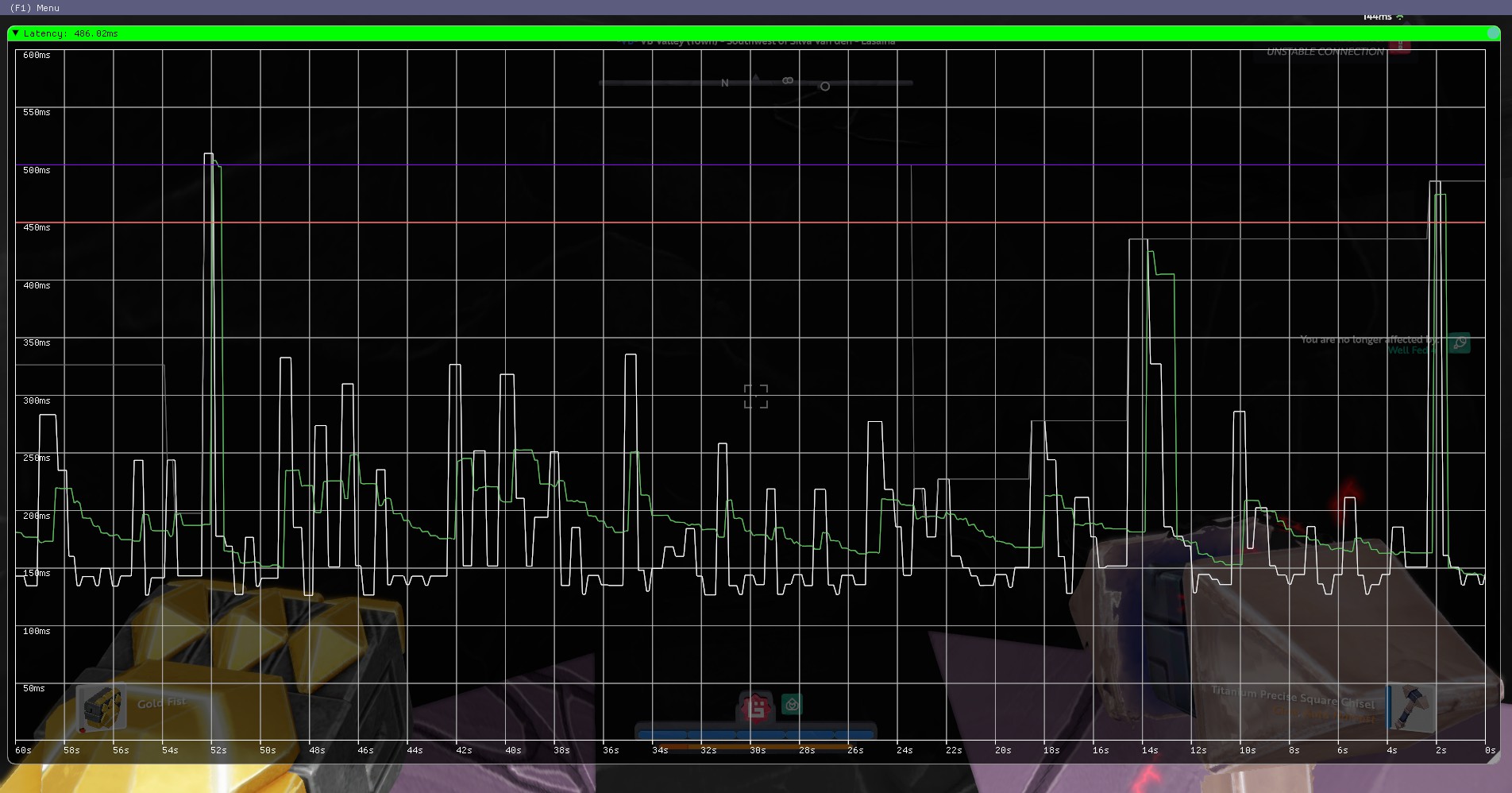Click the 40s time axis label
1512x793 pixels.
pyautogui.click(x=514, y=750)
